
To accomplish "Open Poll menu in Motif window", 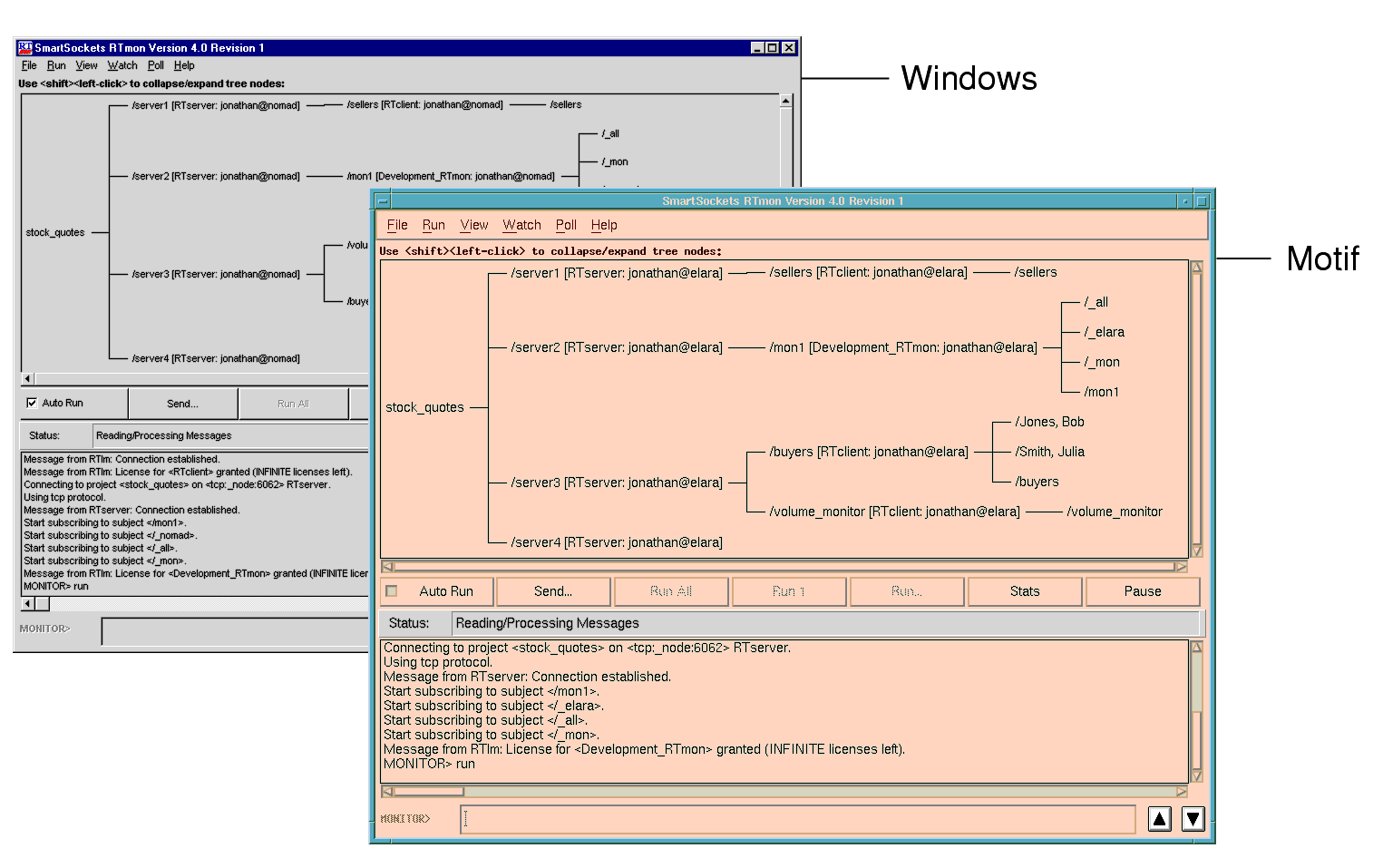I will pos(566,225).
